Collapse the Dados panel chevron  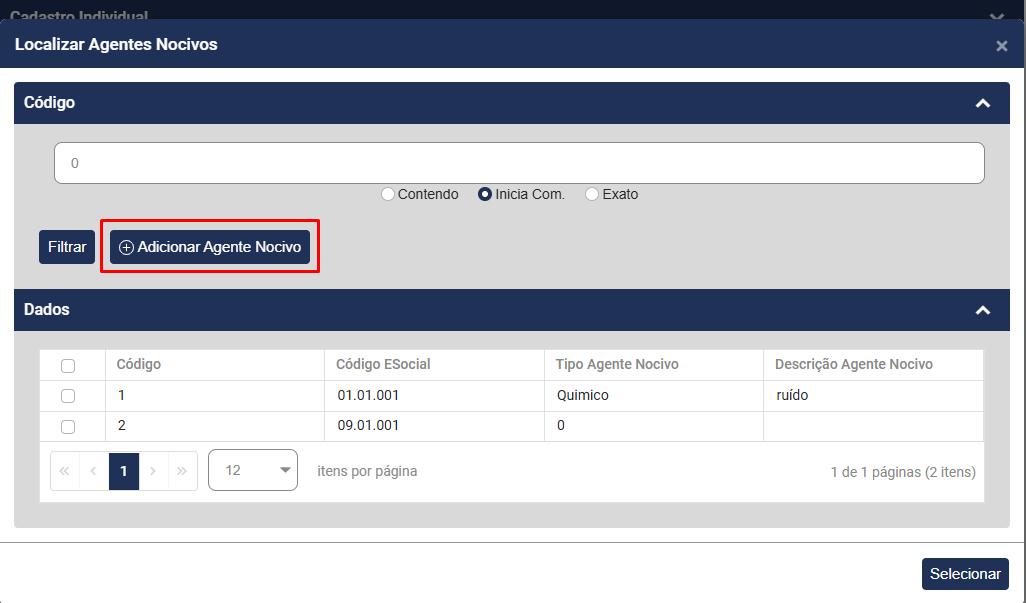[x=983, y=311]
